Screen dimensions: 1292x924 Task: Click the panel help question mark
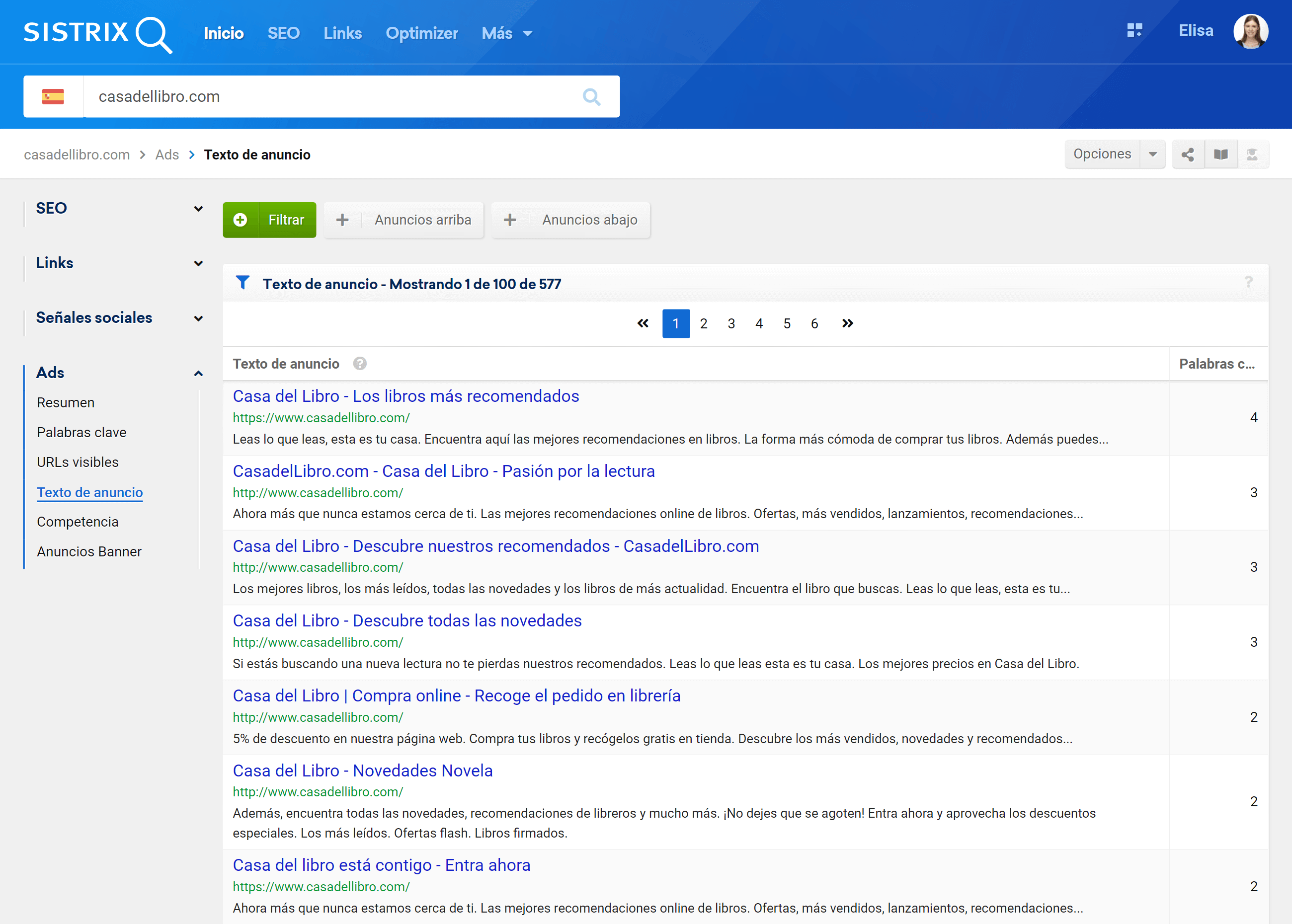coord(1248,282)
